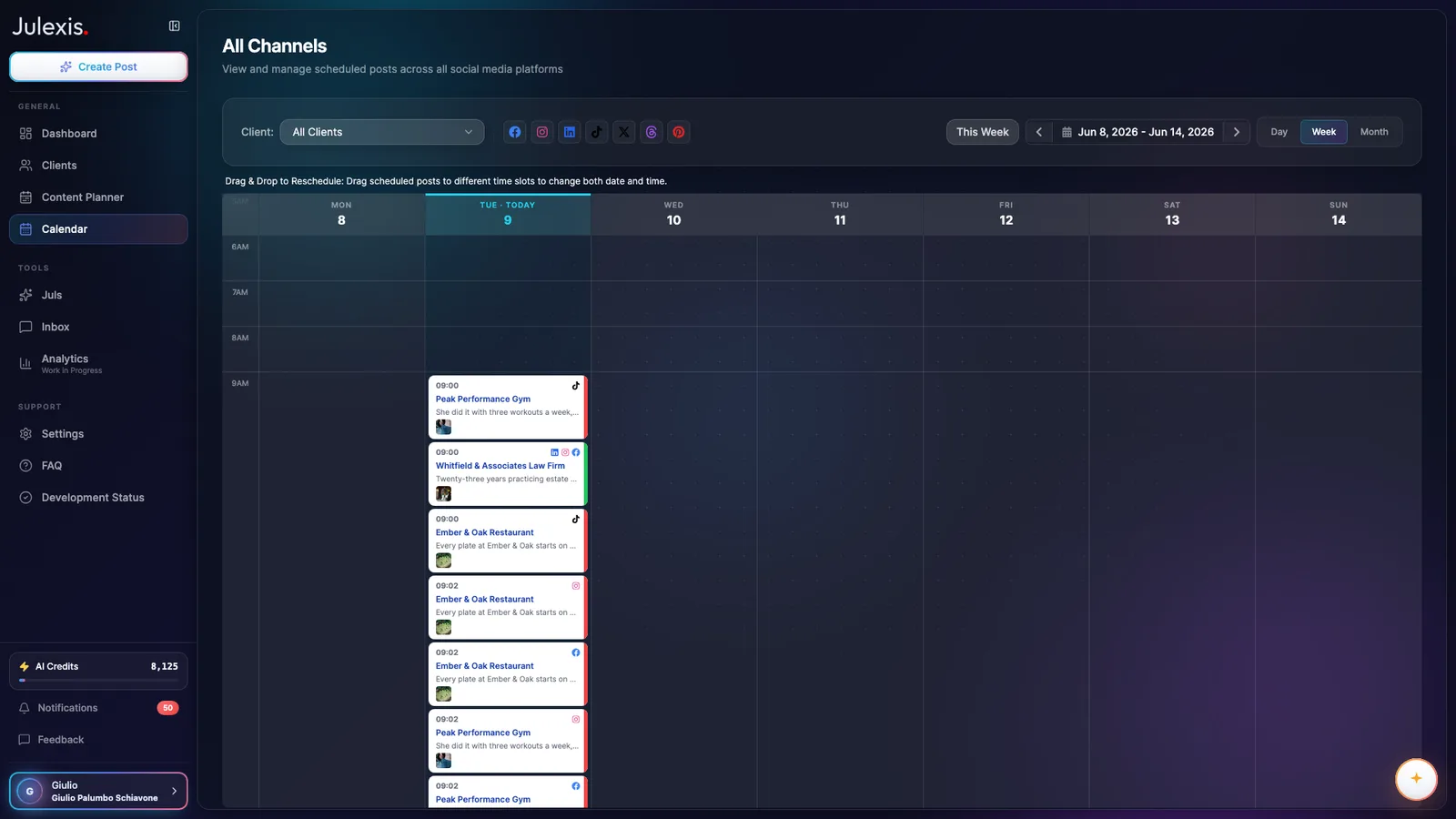Select Calendar sidebar icon
This screenshot has width=1456, height=819.
tap(25, 229)
